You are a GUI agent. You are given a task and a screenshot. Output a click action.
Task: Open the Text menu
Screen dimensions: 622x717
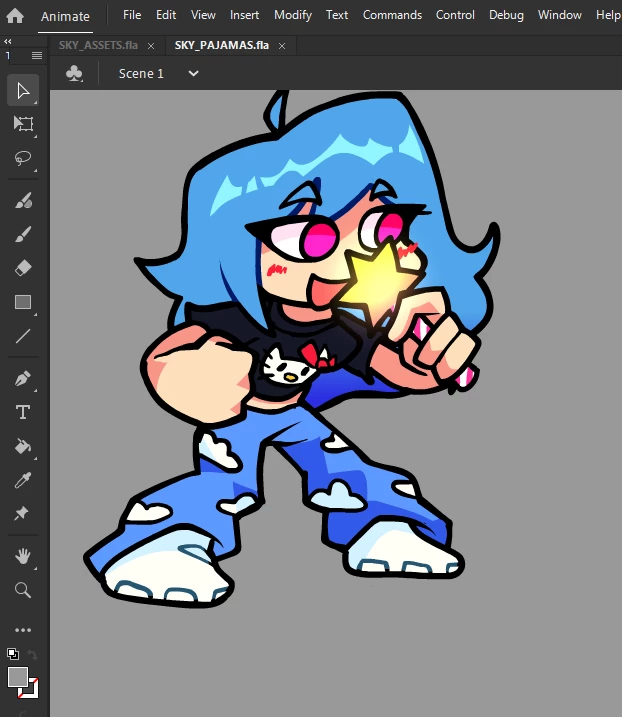[337, 15]
